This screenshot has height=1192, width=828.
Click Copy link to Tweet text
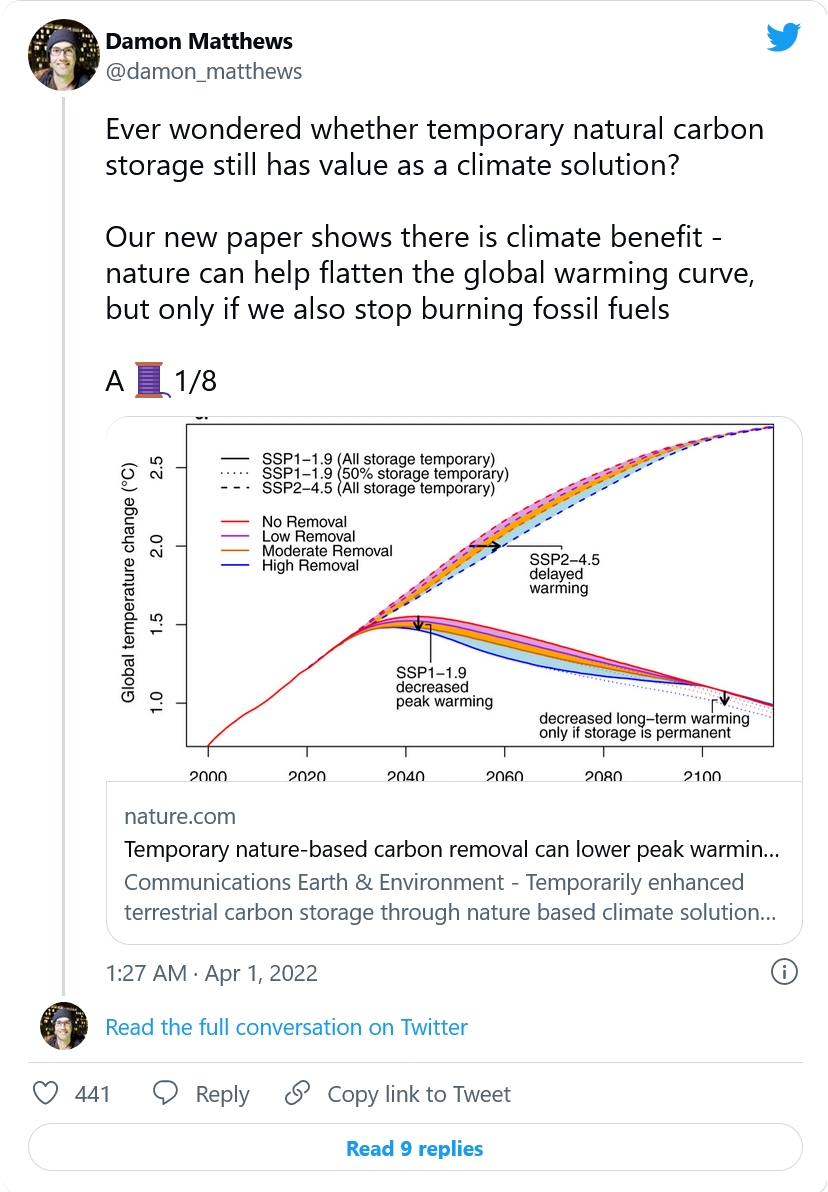pos(419,1094)
